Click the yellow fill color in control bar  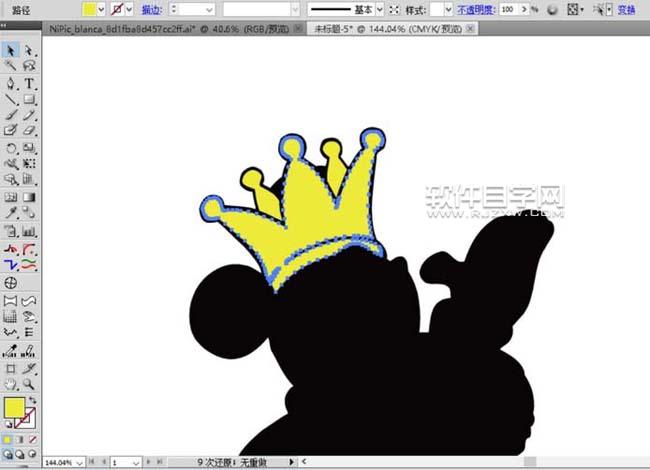click(x=89, y=9)
